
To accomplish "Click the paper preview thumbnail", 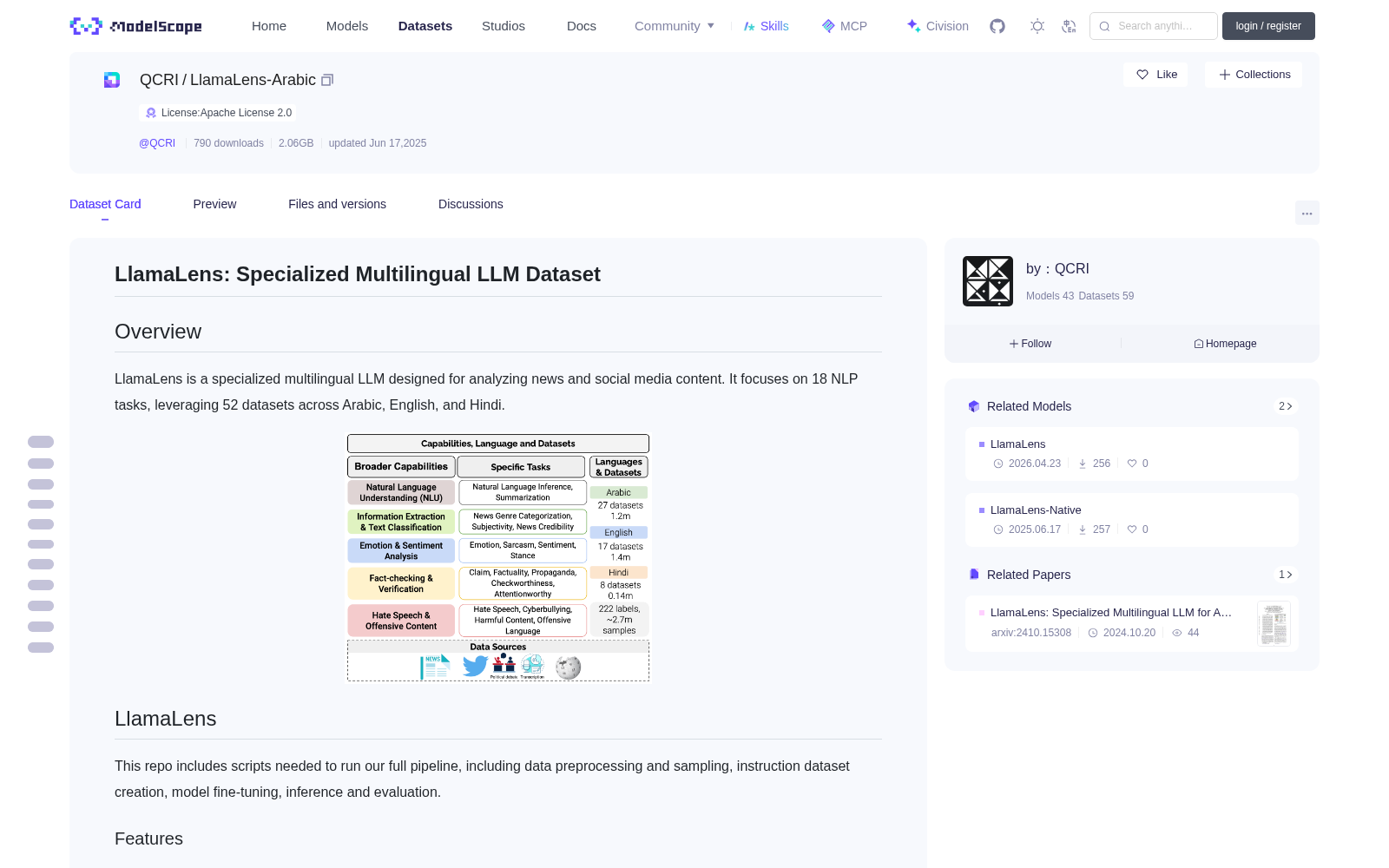I will click(x=1274, y=623).
